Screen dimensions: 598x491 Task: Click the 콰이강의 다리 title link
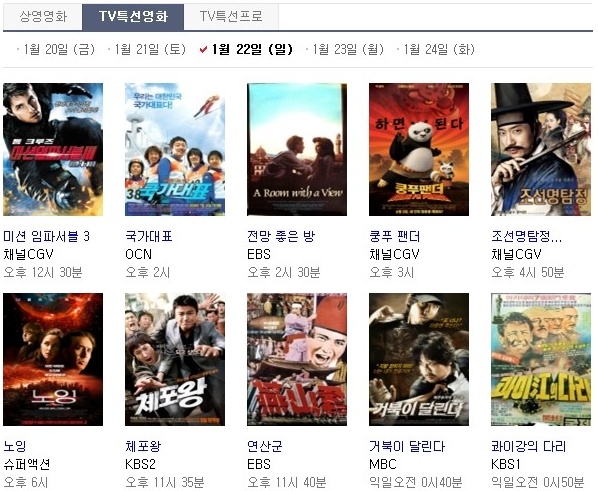(529, 446)
